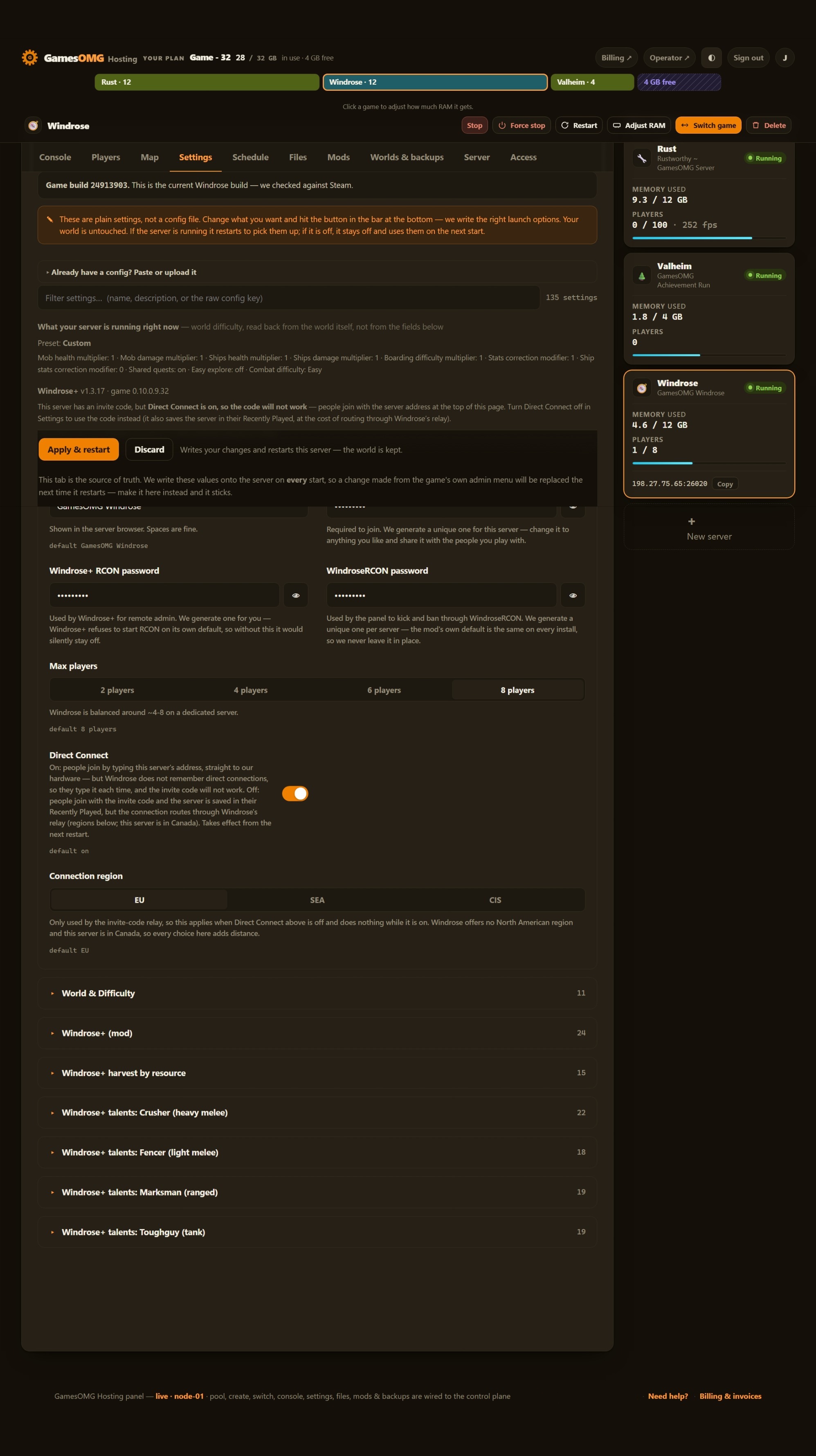Open the J user avatar
816x1456 pixels.
785,58
